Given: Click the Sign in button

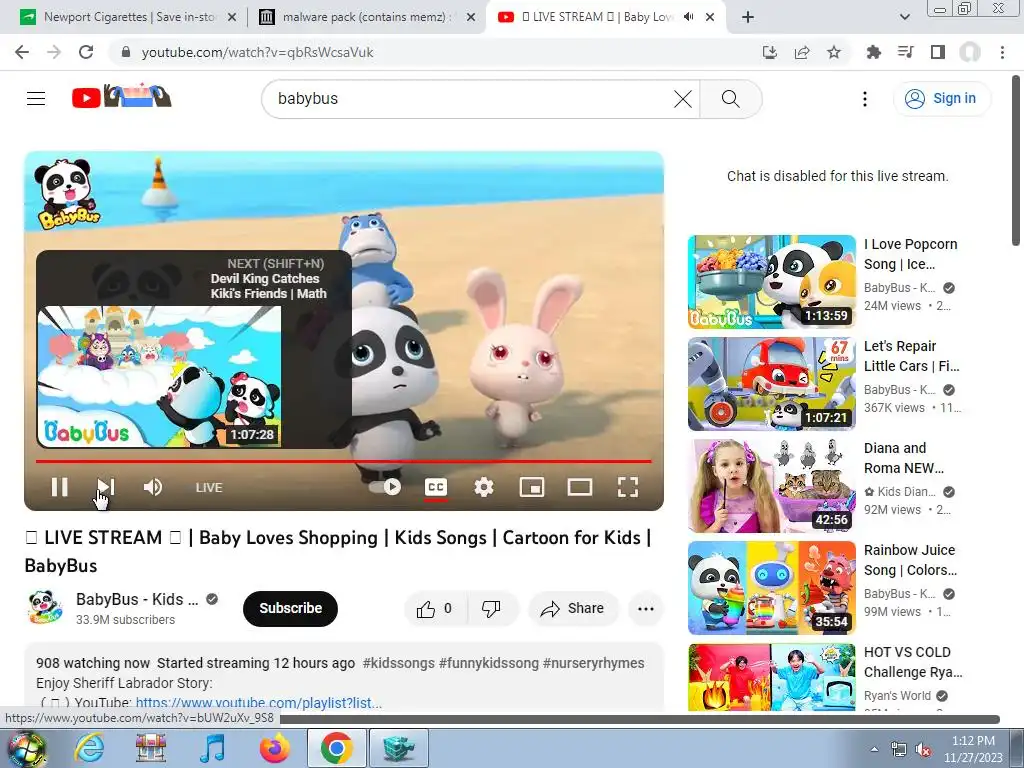Looking at the screenshot, I should 941,99.
